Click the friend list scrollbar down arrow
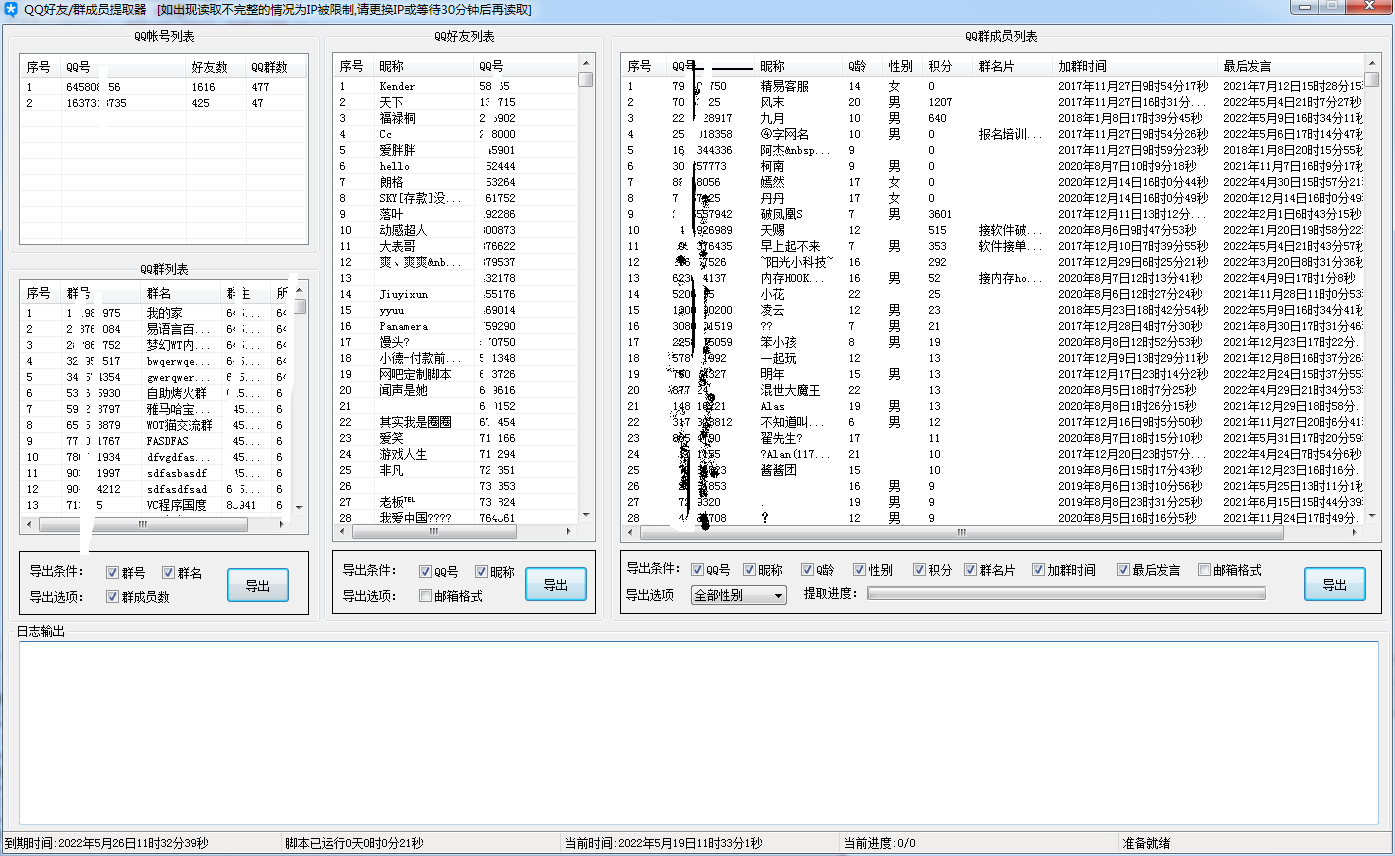The image size is (1395, 856). (x=585, y=516)
